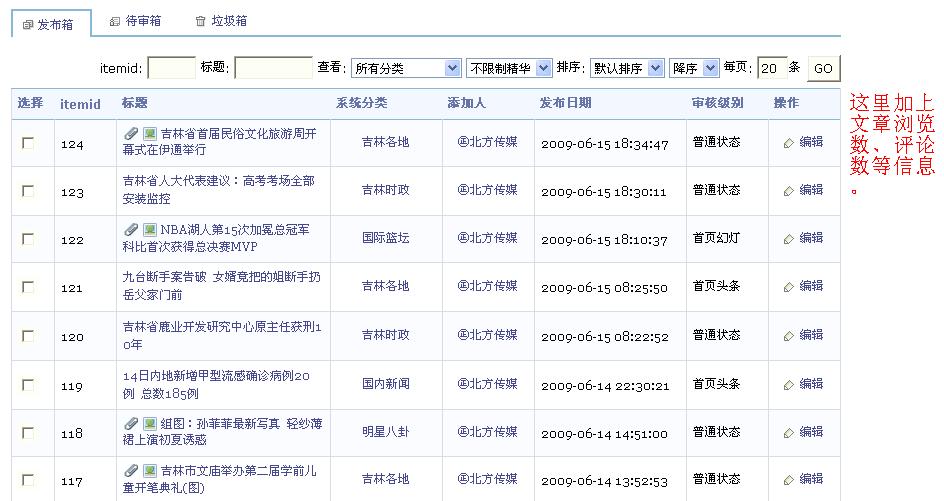Click the pencil edit icon for row 117
Screen dimensions: 944x501
pyautogui.click(x=789, y=480)
